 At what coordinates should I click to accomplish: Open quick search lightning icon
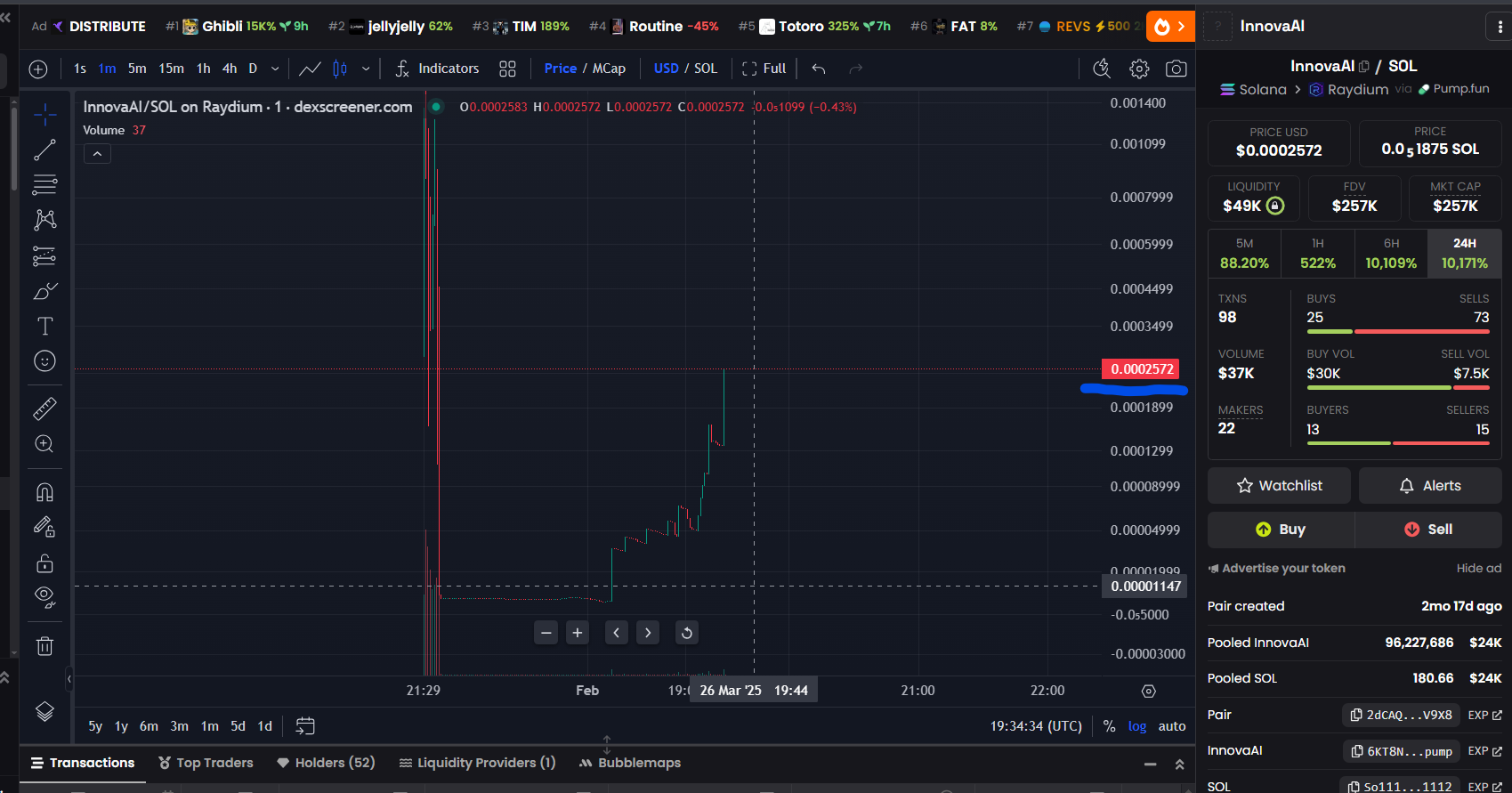[x=1102, y=69]
